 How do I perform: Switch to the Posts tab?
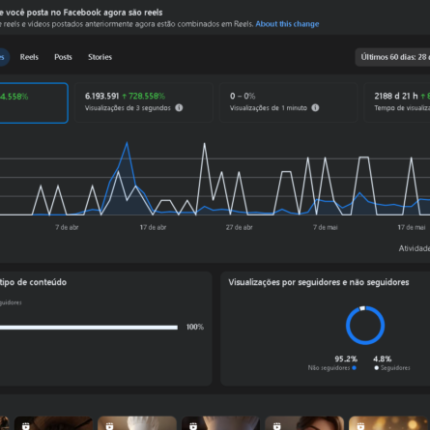63,57
